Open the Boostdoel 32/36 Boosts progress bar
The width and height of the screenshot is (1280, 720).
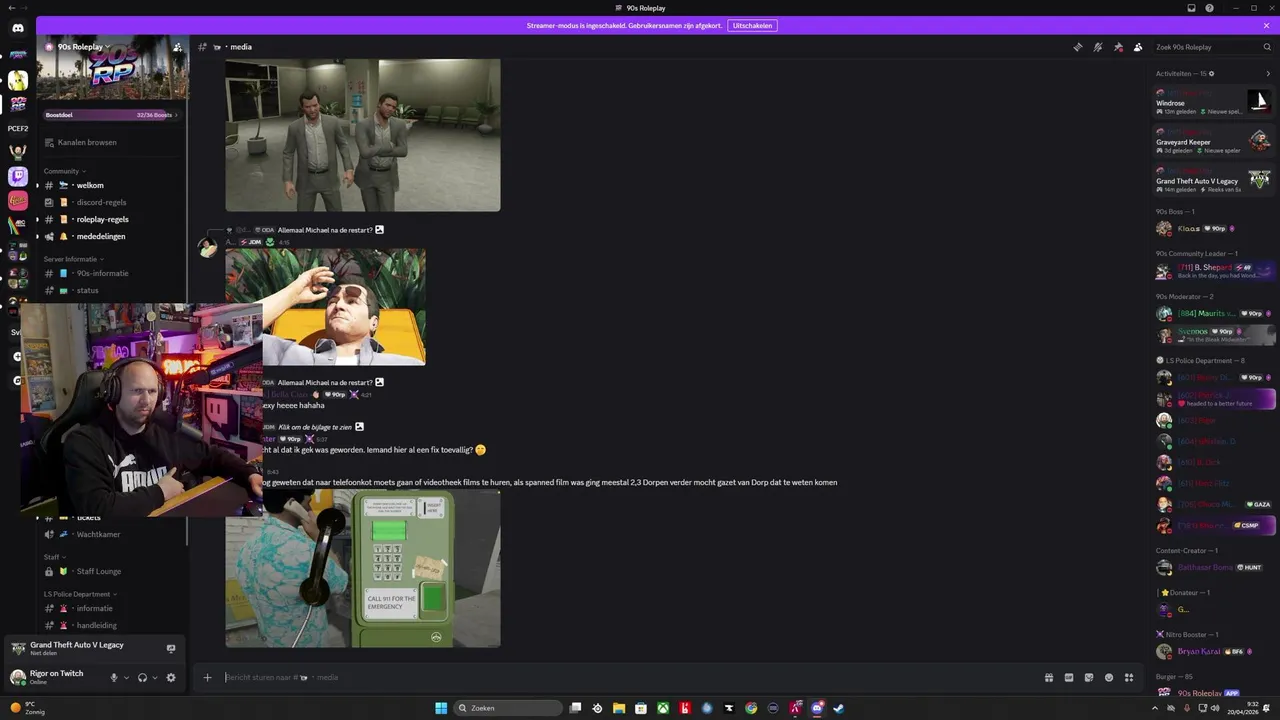point(112,115)
